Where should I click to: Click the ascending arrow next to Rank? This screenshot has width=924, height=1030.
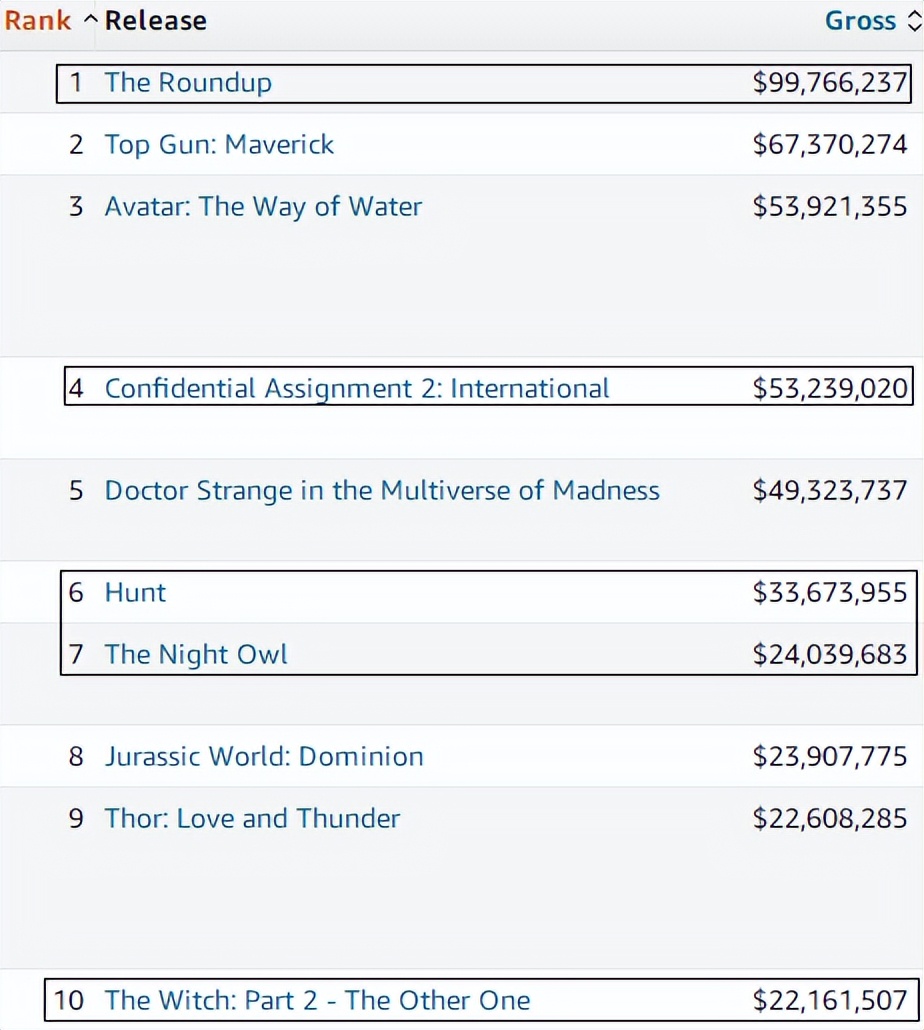pyautogui.click(x=90, y=21)
